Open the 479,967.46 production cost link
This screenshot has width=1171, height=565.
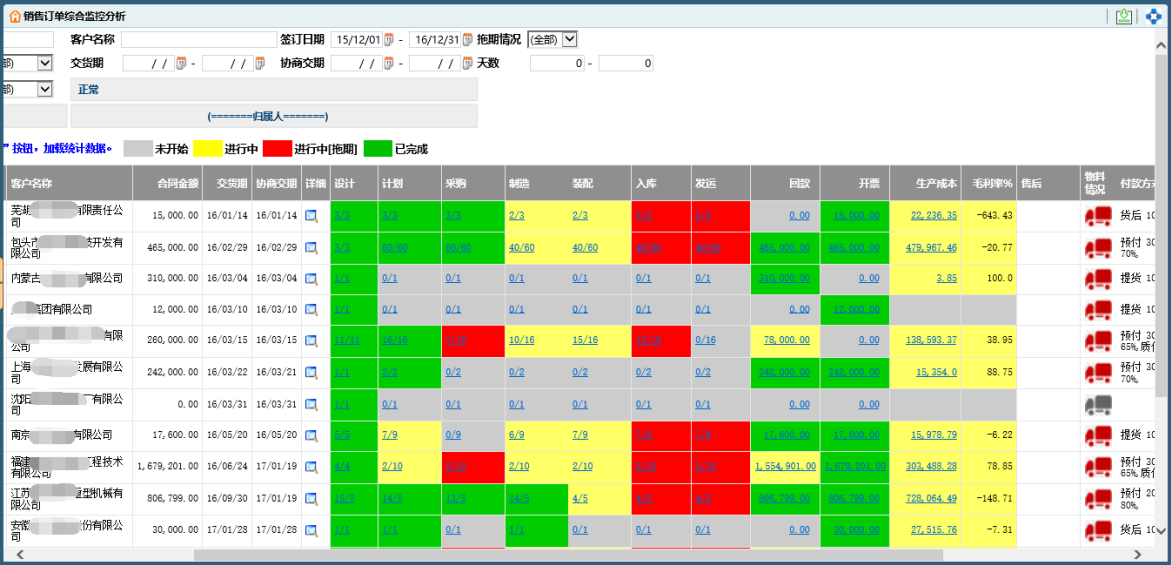coord(931,248)
